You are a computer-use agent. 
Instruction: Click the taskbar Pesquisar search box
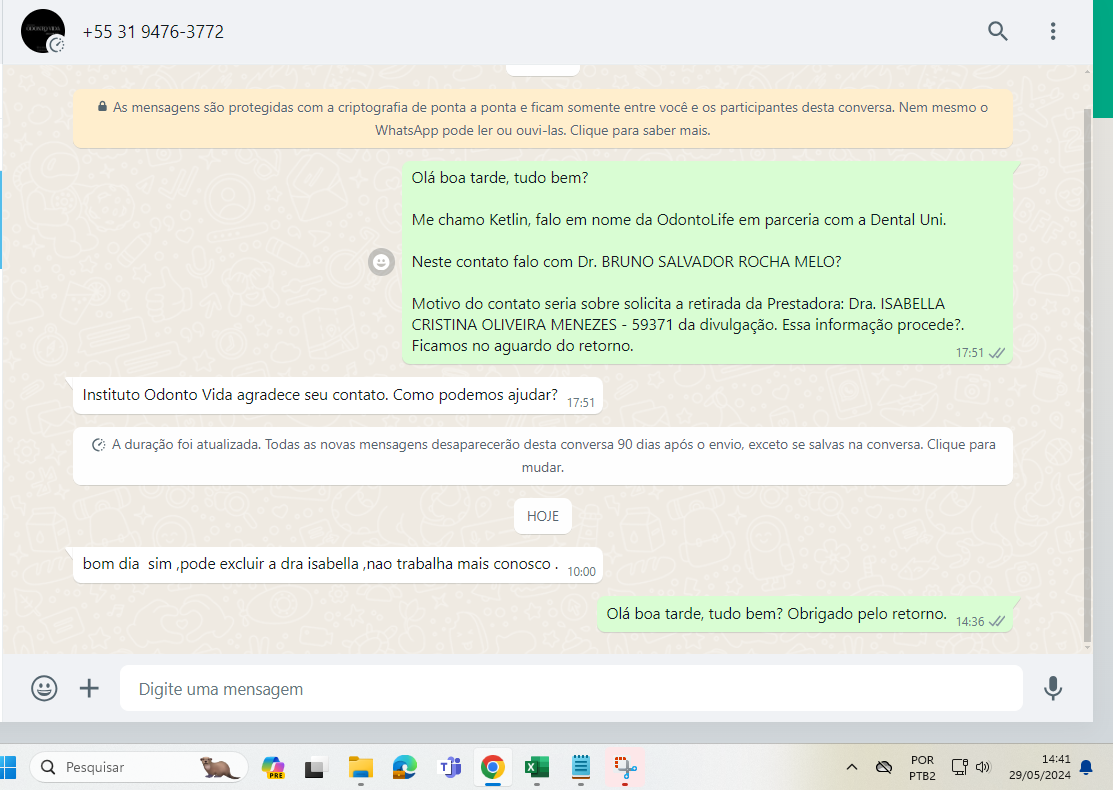tap(139, 767)
